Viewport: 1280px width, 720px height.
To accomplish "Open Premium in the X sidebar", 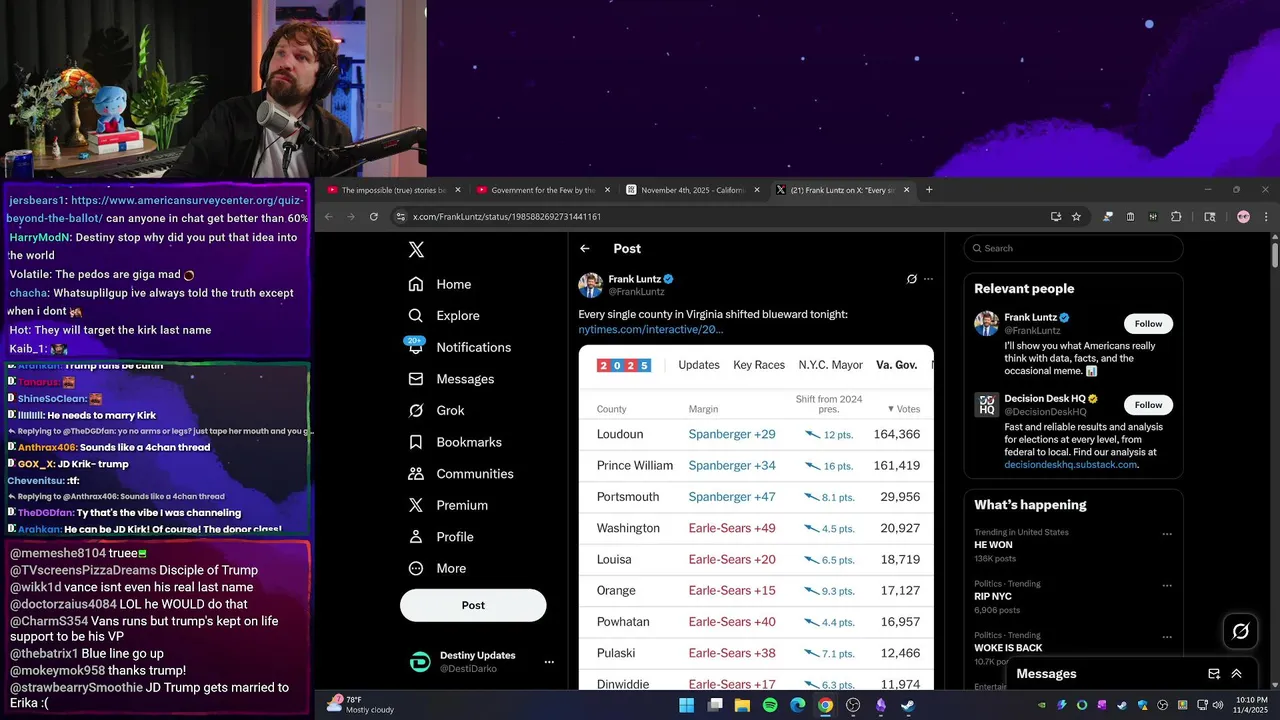I will (448, 506).
